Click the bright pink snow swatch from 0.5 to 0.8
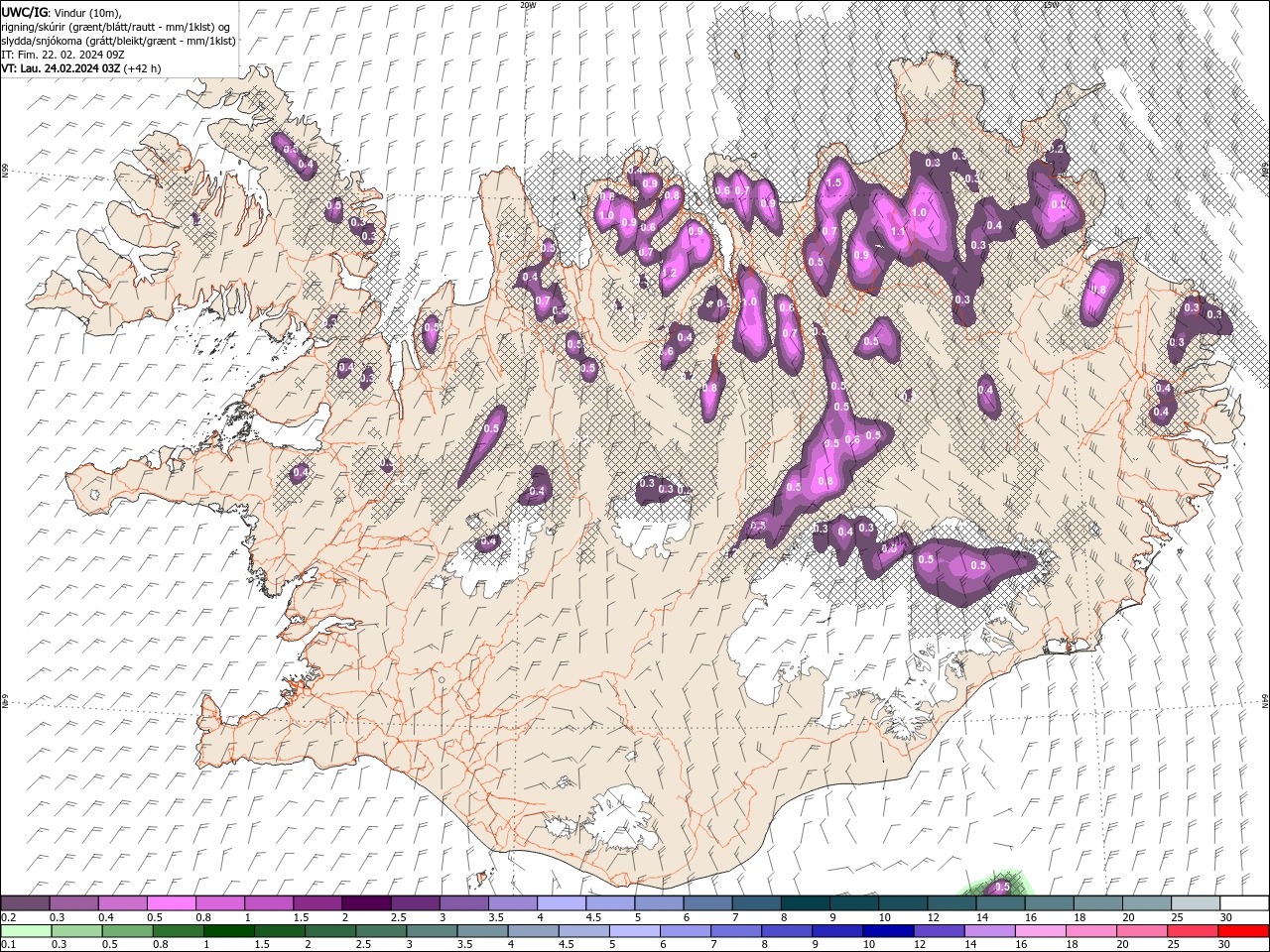This screenshot has width=1270, height=952. (172, 903)
